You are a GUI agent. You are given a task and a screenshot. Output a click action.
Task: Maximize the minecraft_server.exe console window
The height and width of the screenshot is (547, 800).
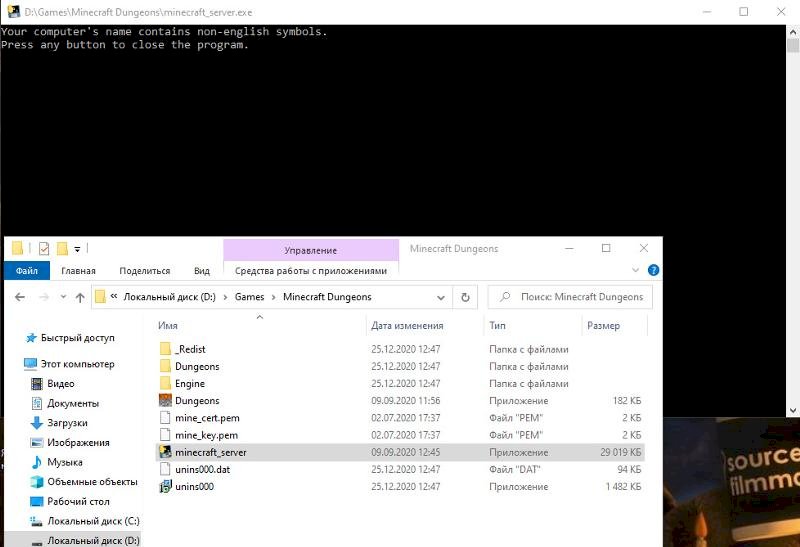744,12
